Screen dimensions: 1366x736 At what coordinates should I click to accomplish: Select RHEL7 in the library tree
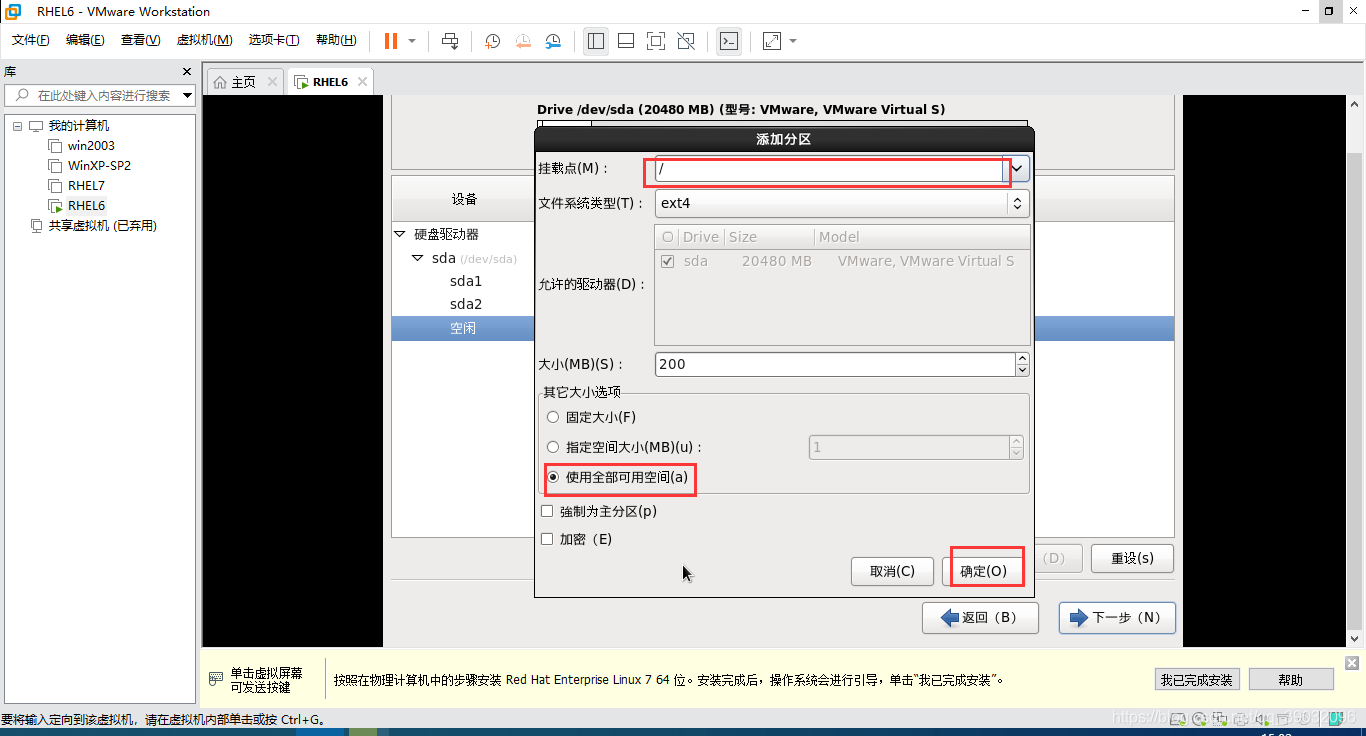pyautogui.click(x=86, y=186)
